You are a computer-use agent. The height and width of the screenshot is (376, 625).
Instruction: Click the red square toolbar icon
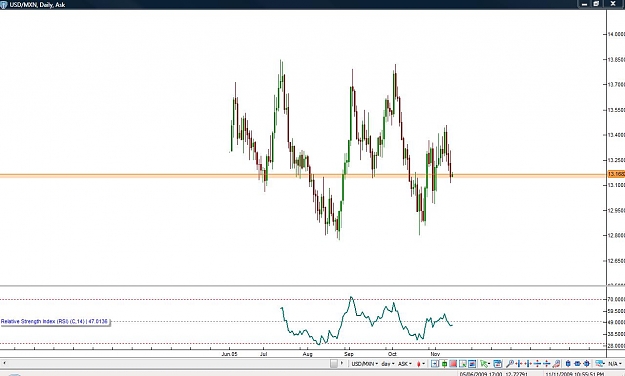[453, 364]
